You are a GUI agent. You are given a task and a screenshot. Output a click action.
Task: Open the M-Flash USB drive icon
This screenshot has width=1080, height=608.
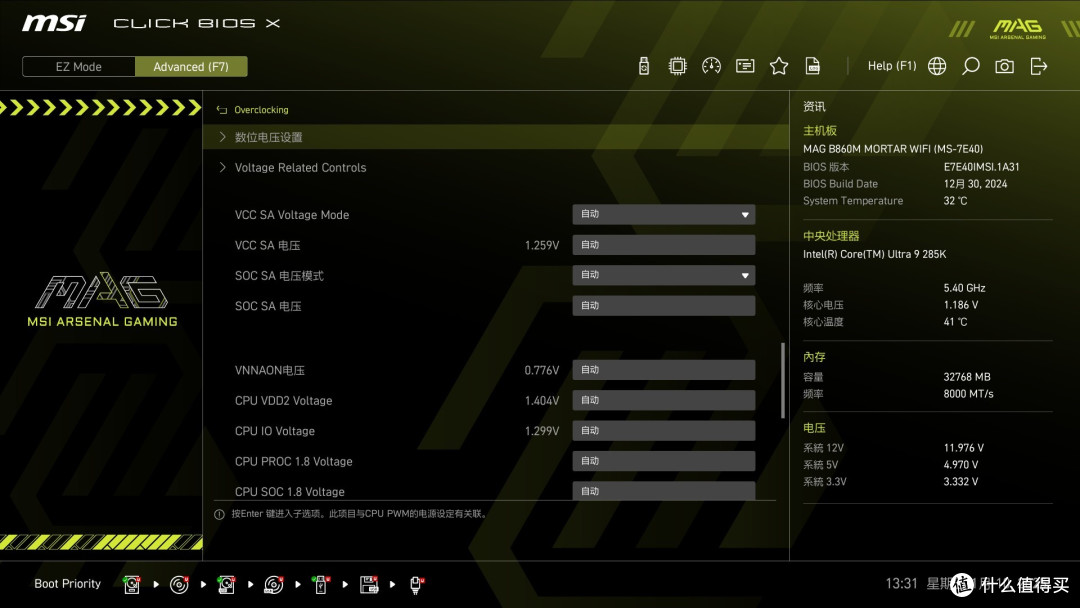point(643,66)
